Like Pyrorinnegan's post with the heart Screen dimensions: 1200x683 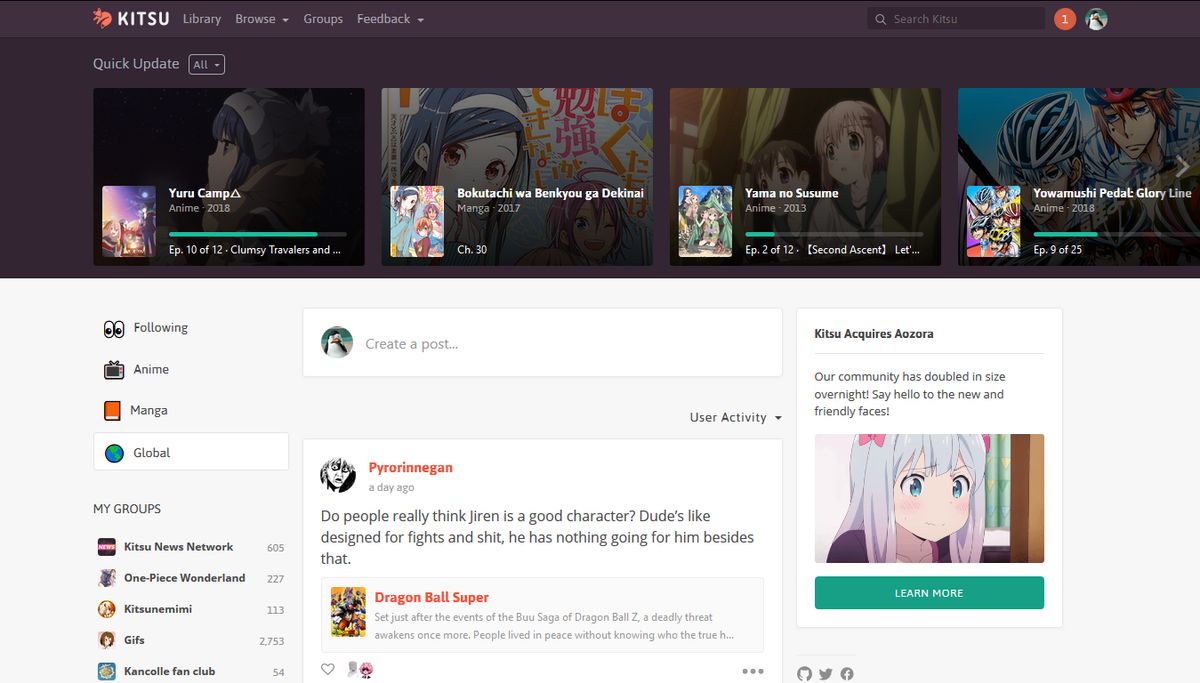(327, 669)
